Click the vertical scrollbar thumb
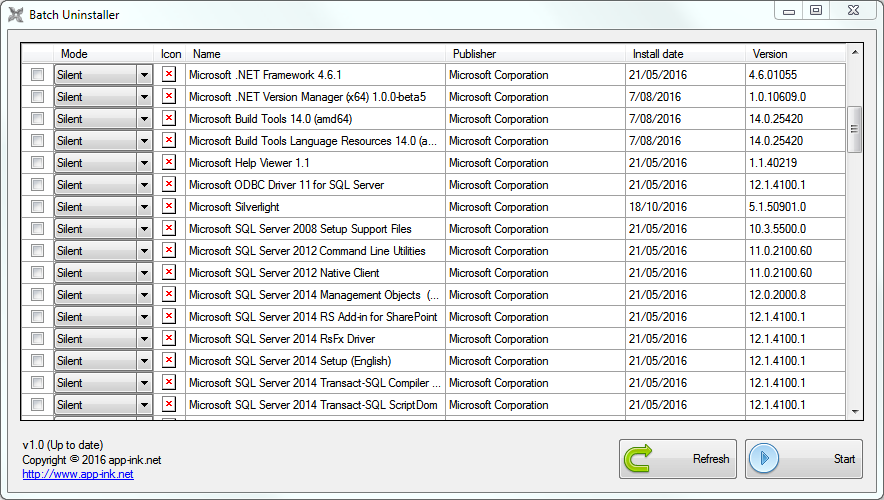This screenshot has width=884, height=500. click(x=855, y=129)
